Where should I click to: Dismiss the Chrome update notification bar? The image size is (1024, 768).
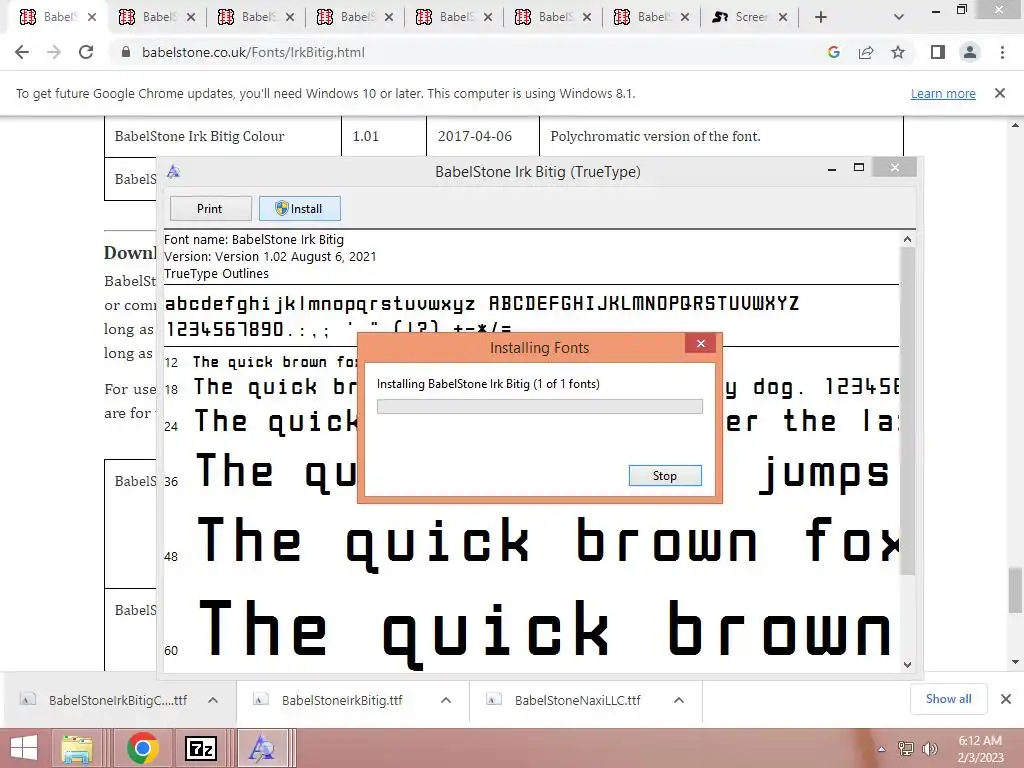[999, 93]
